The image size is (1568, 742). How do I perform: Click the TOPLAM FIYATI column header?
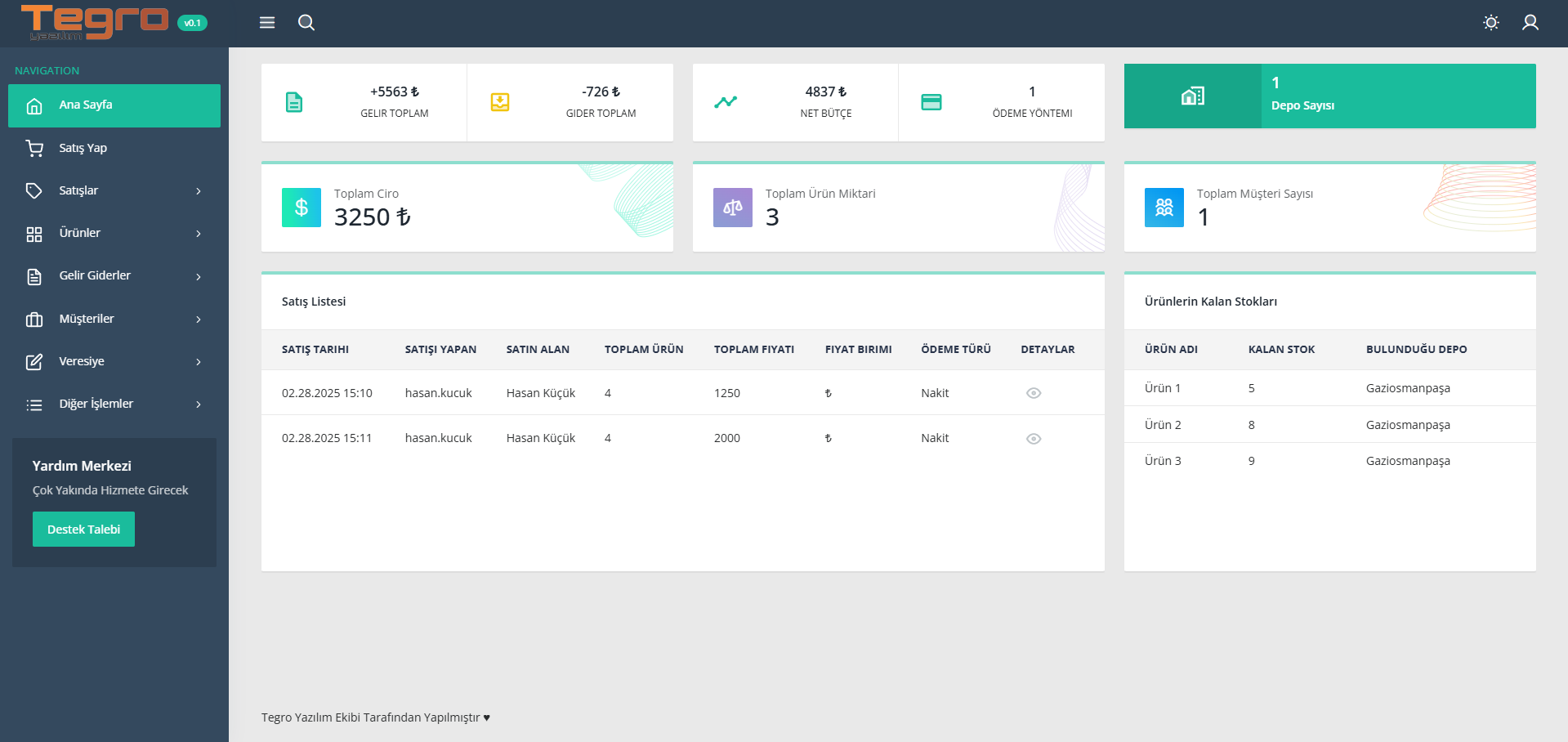click(x=754, y=350)
